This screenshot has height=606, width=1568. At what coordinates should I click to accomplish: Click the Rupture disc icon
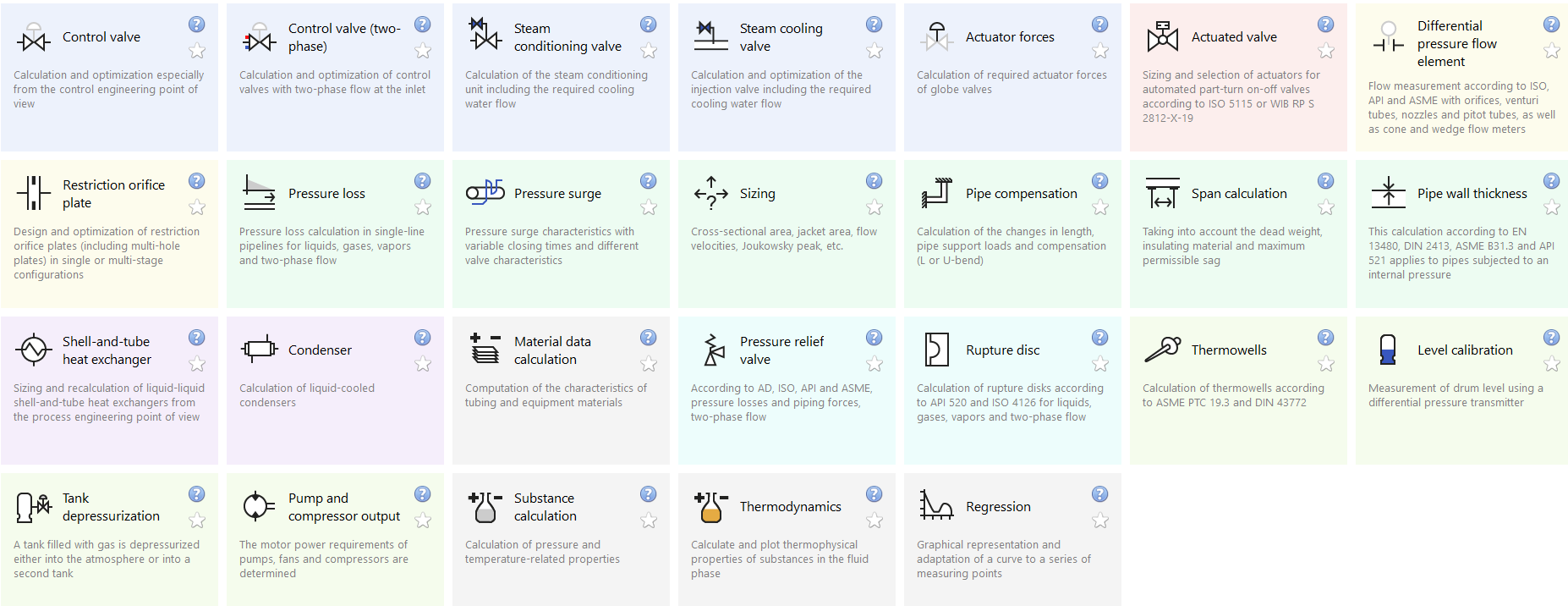pos(936,350)
